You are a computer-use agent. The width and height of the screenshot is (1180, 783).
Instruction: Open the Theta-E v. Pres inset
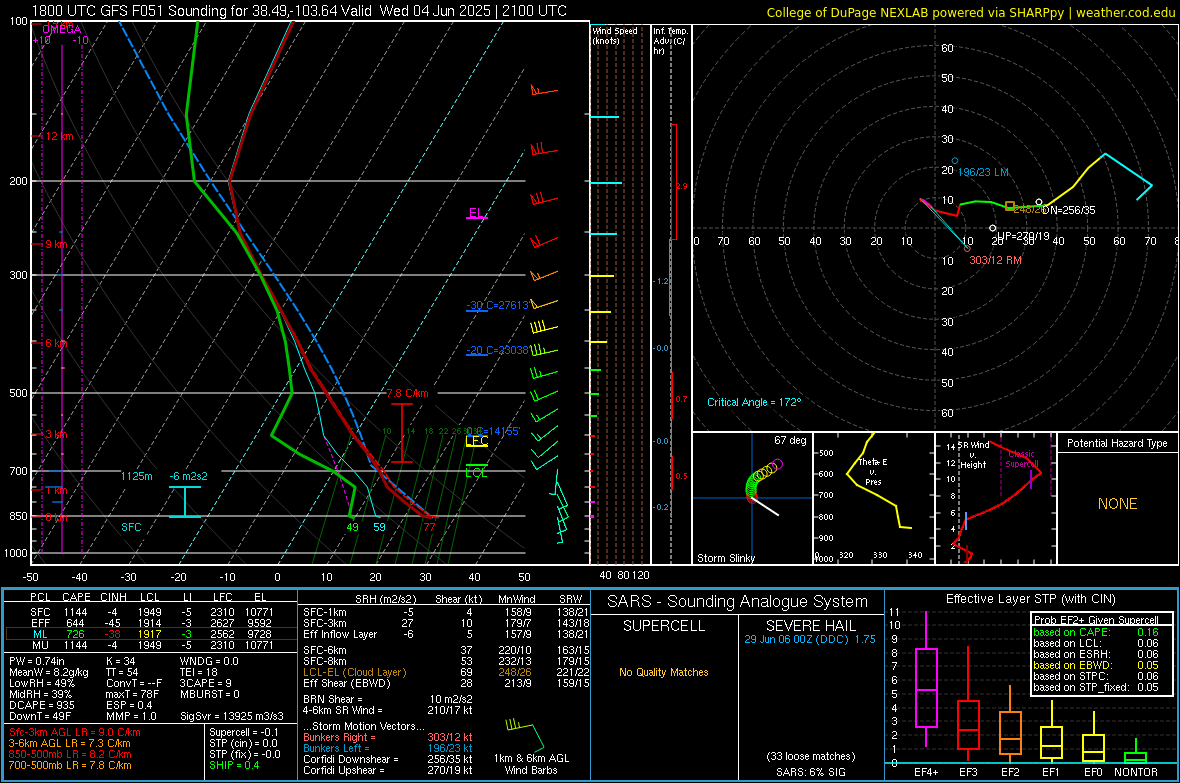point(874,498)
